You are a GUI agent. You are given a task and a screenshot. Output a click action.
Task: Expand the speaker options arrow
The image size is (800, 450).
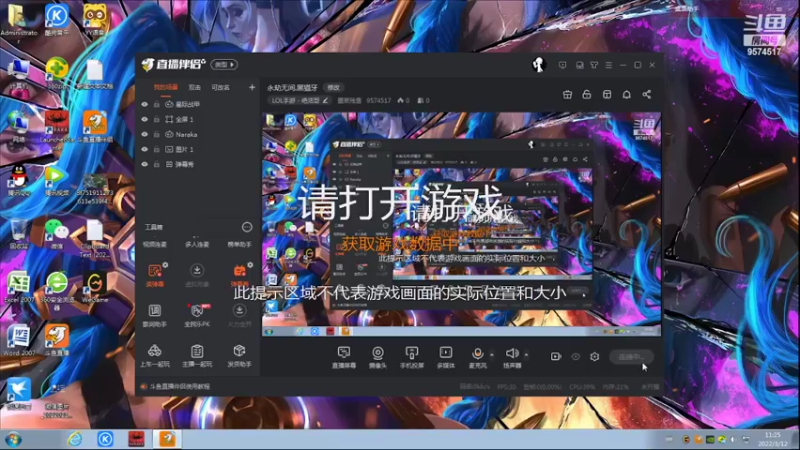(x=526, y=355)
